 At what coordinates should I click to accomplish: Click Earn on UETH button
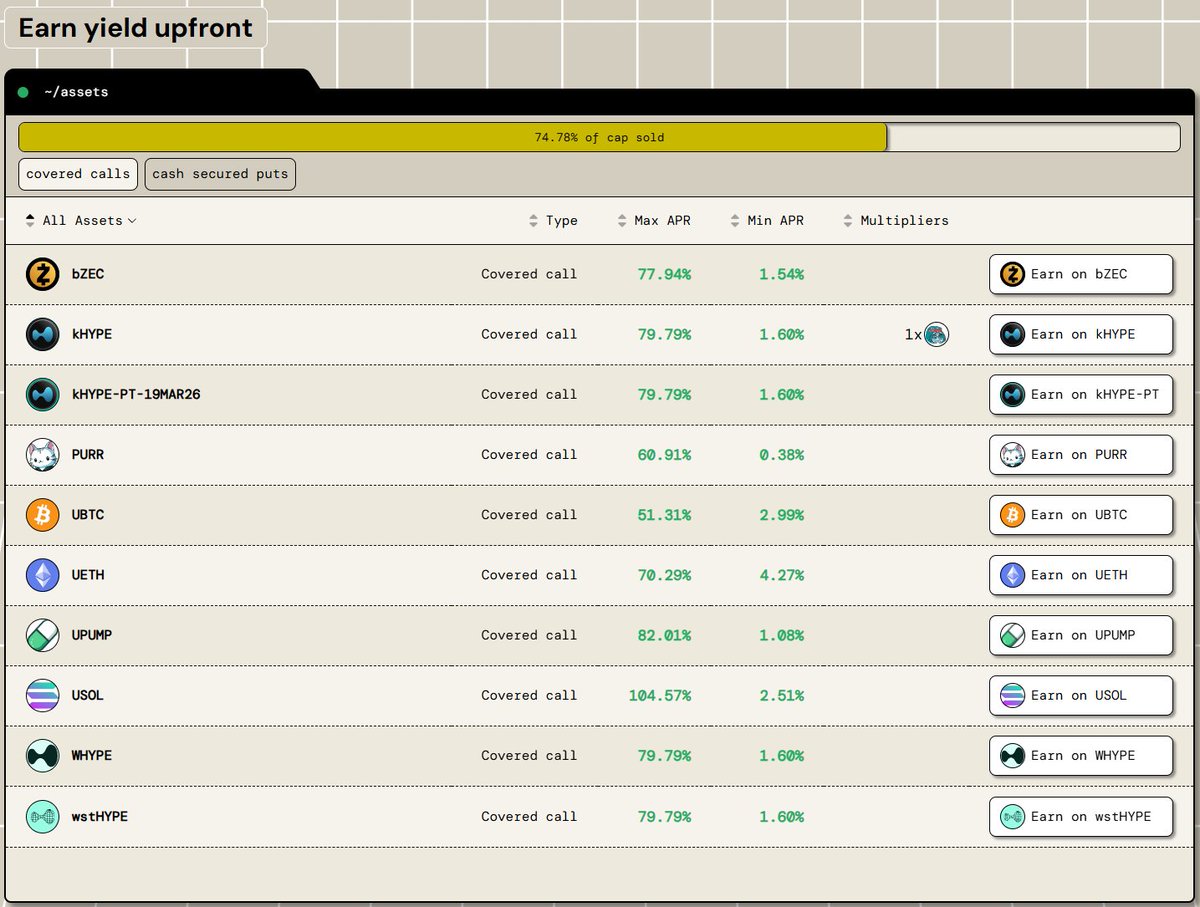click(1080, 575)
